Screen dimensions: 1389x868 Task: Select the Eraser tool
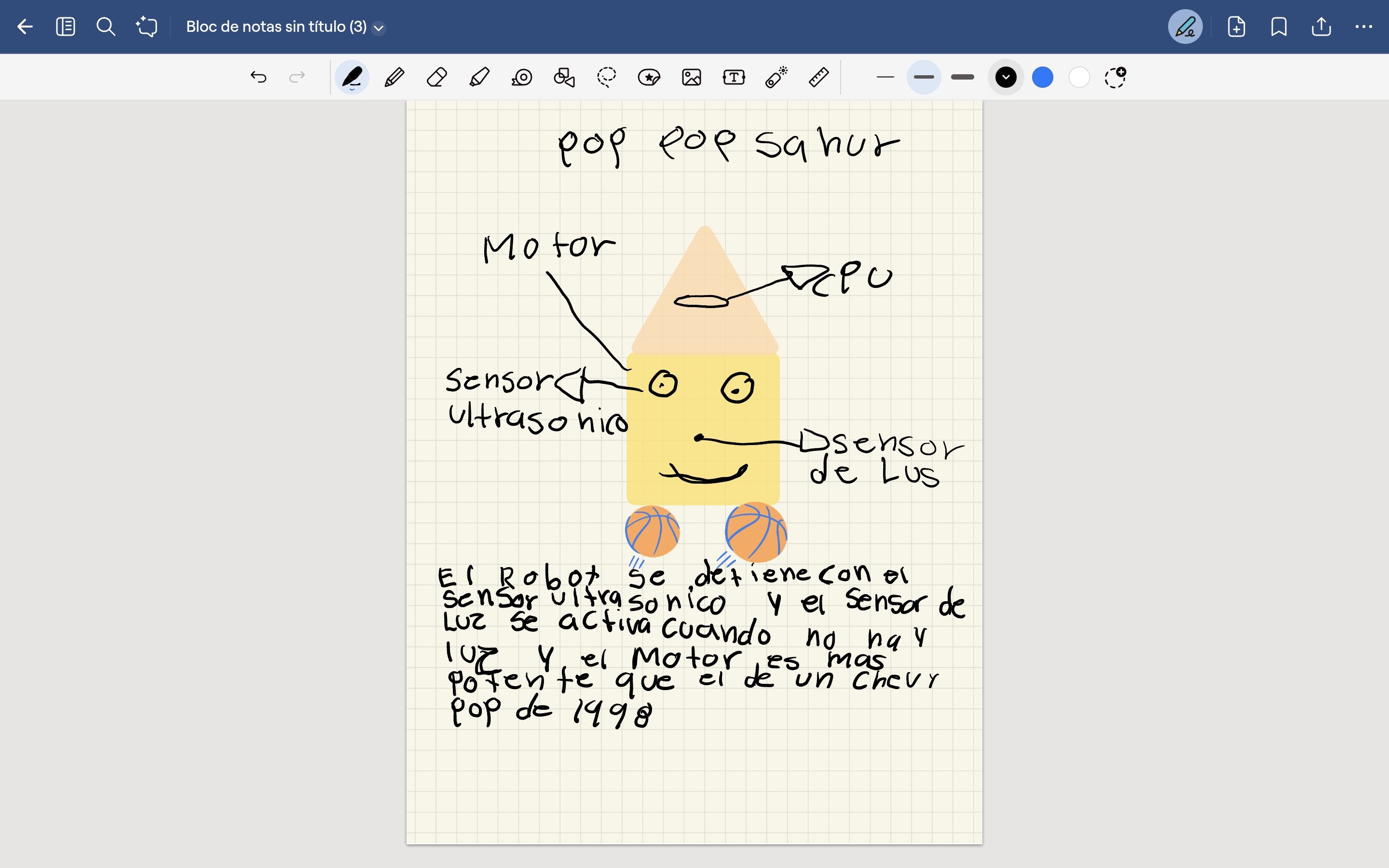[x=437, y=77]
